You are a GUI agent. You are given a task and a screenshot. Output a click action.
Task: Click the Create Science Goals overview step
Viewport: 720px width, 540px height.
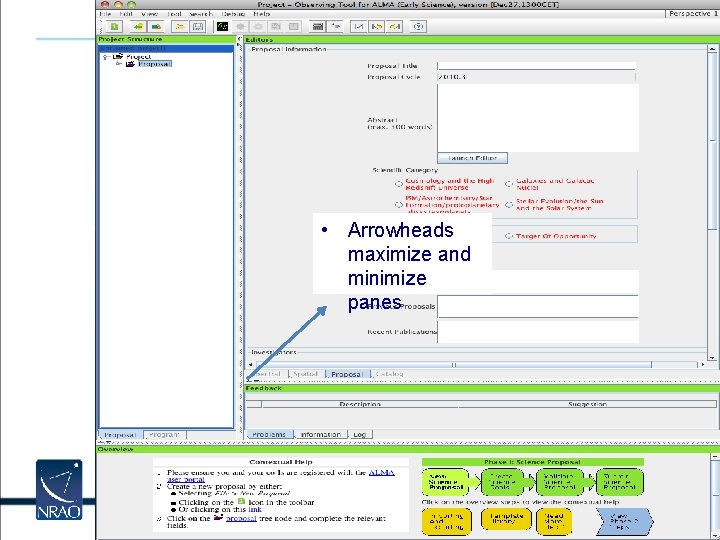pos(502,482)
